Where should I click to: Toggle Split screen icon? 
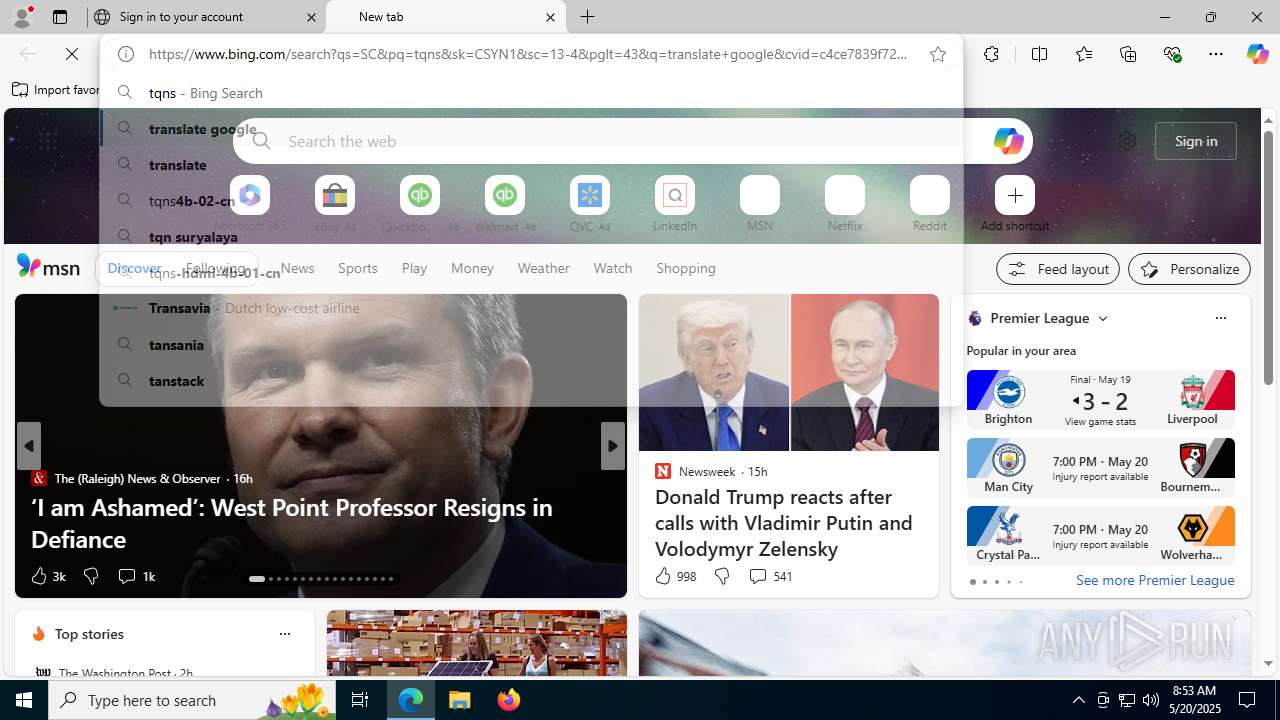(x=1040, y=54)
